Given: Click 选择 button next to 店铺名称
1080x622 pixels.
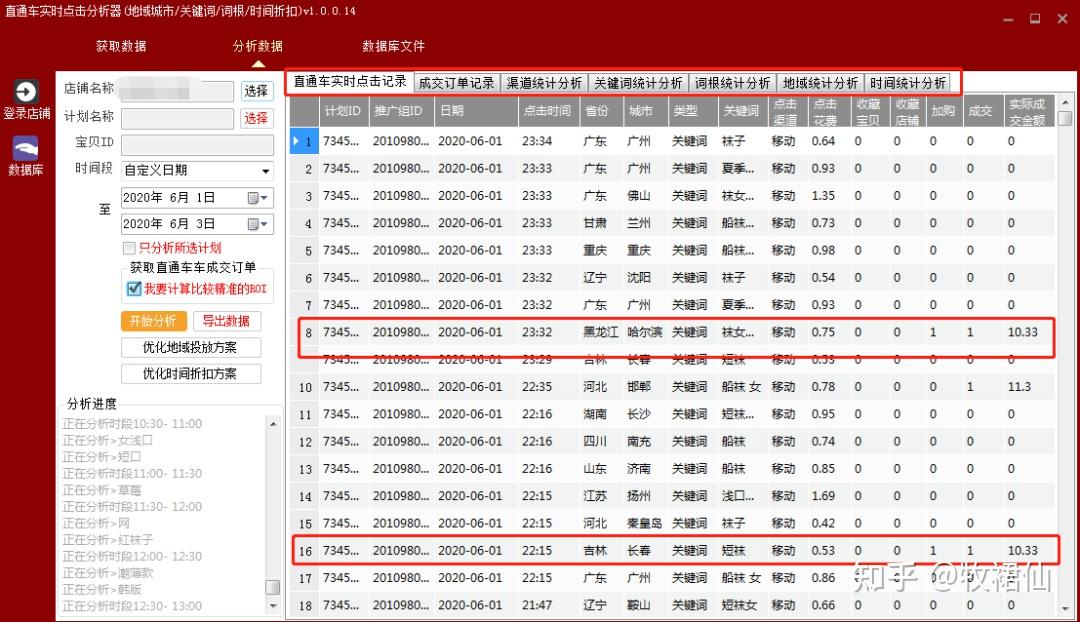Looking at the screenshot, I should pos(256,91).
